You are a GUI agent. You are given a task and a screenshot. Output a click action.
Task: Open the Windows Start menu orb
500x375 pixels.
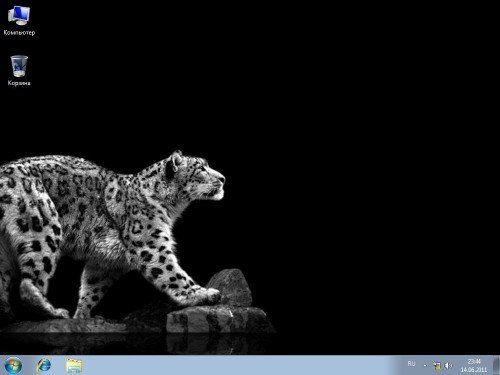(x=13, y=365)
